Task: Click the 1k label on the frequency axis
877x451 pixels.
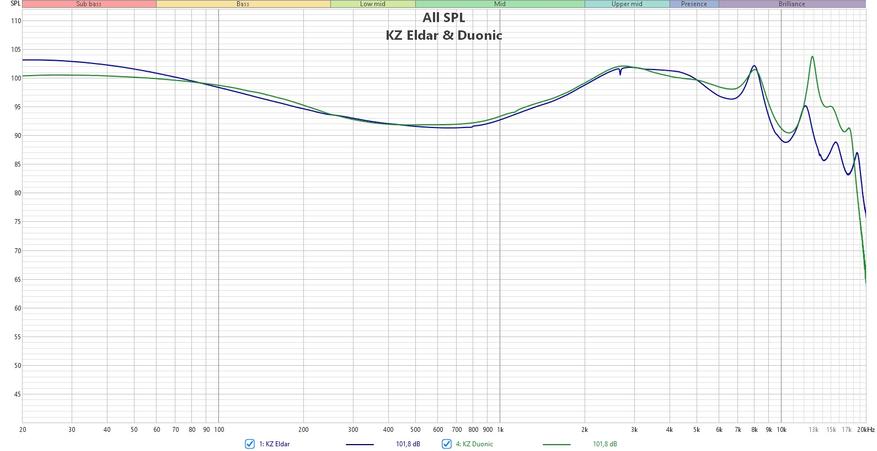Action: pos(500,429)
